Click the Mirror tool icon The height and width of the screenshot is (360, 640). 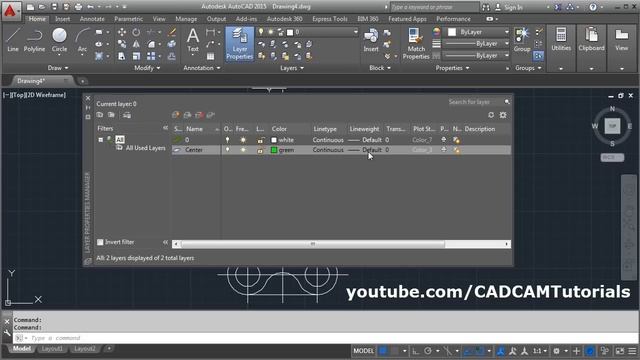(136, 44)
